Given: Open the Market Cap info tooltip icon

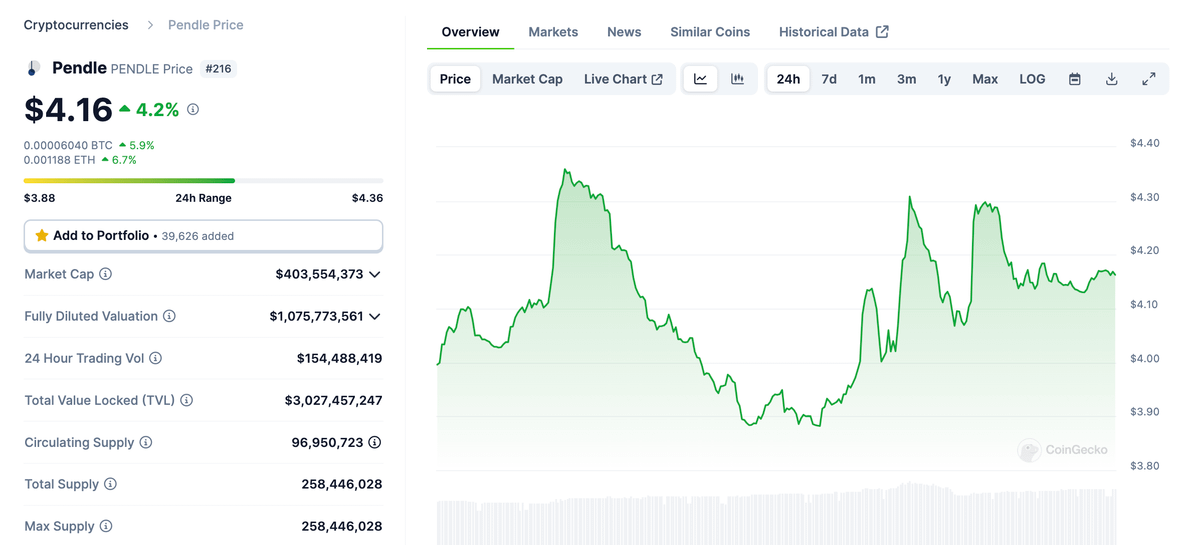Looking at the screenshot, I should pyautogui.click(x=106, y=274).
